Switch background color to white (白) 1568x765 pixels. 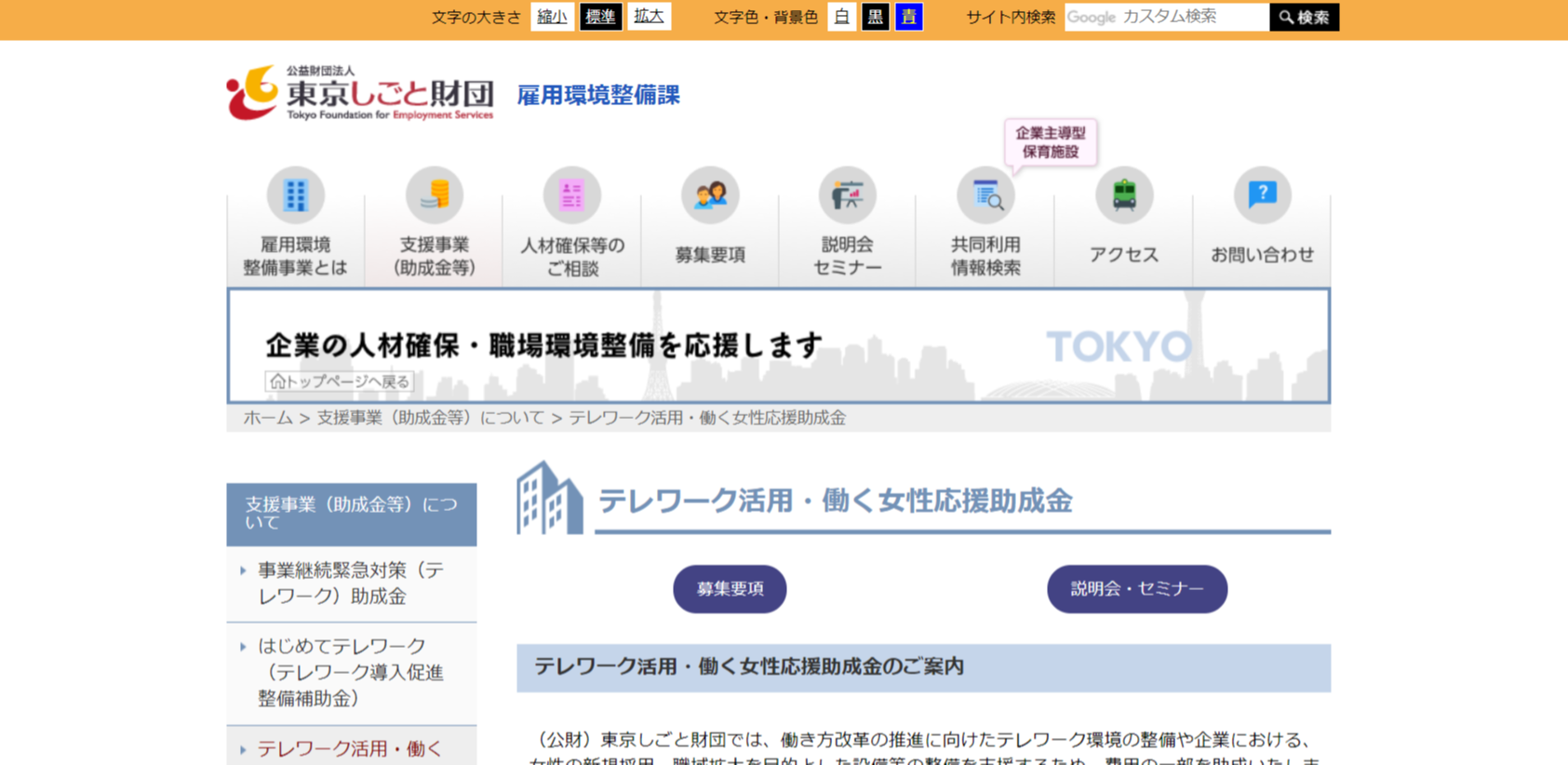click(841, 17)
